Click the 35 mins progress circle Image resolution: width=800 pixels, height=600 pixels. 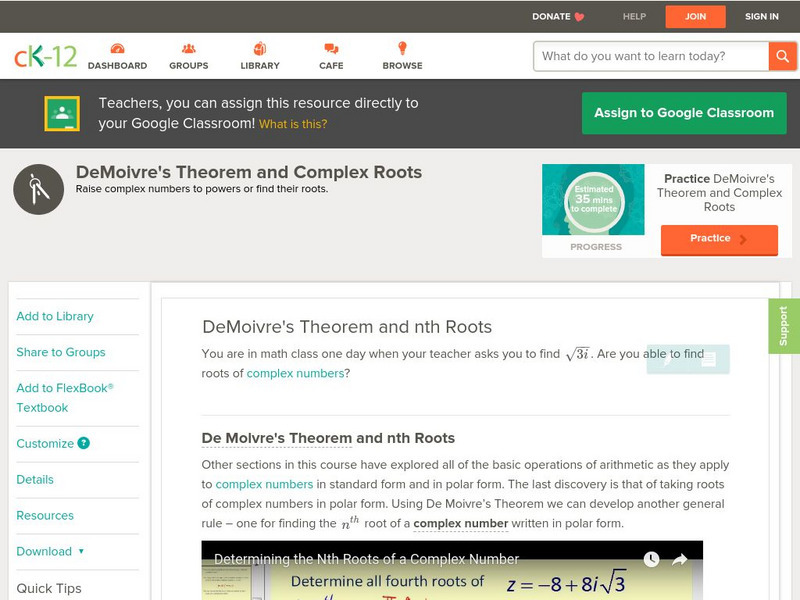click(593, 200)
